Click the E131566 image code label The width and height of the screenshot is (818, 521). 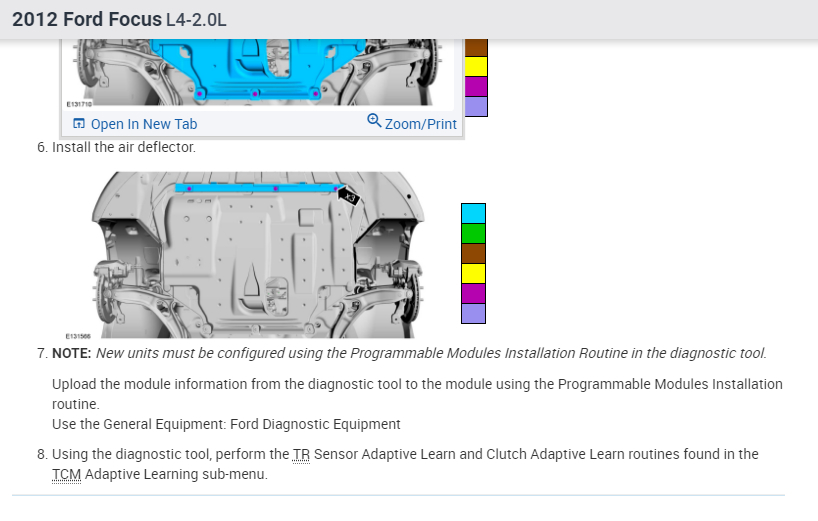click(78, 336)
